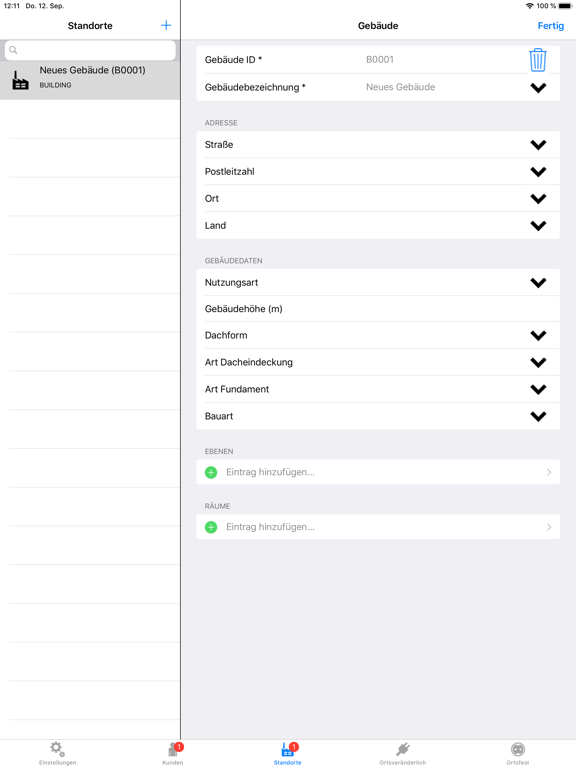Select the factory icon of Neues Gebäude
Image resolution: width=576 pixels, height=768 pixels.
pos(20,81)
